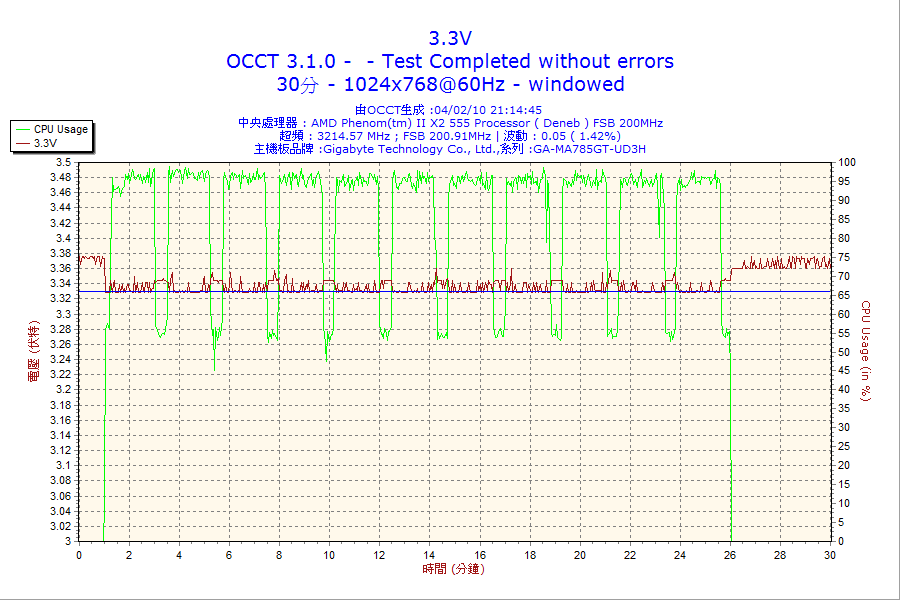The width and height of the screenshot is (900, 600).
Task: Click the "Gigabyte Technology Co., Ltd." motherboard line
Action: (450, 149)
